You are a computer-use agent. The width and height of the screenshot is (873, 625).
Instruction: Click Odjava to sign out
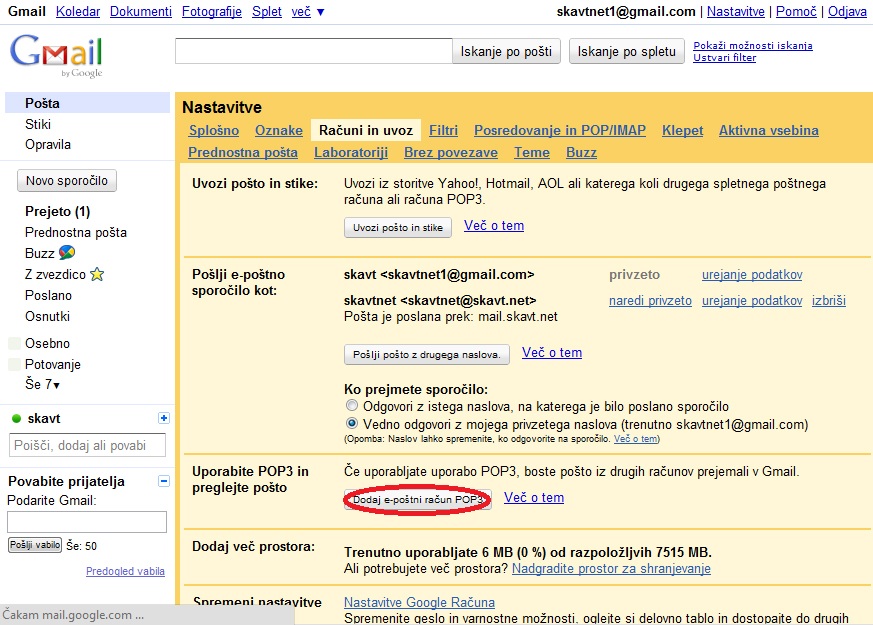[847, 12]
